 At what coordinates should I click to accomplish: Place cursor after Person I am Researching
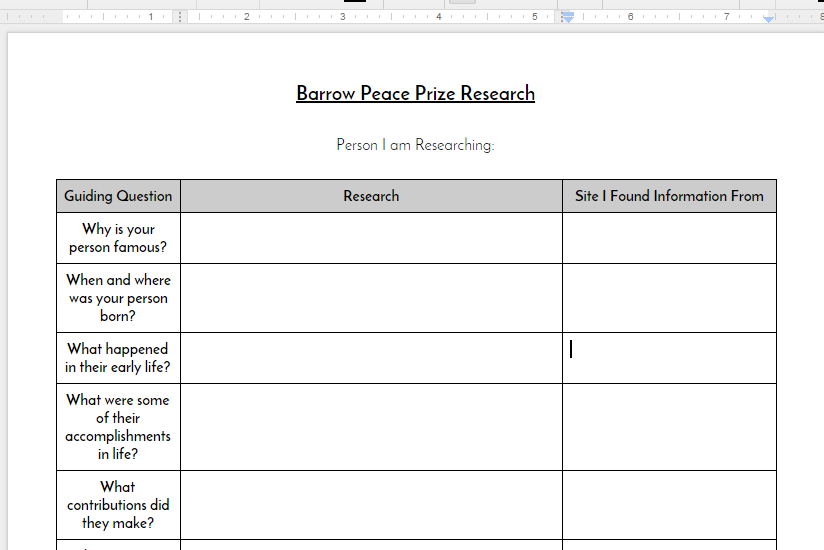point(495,145)
